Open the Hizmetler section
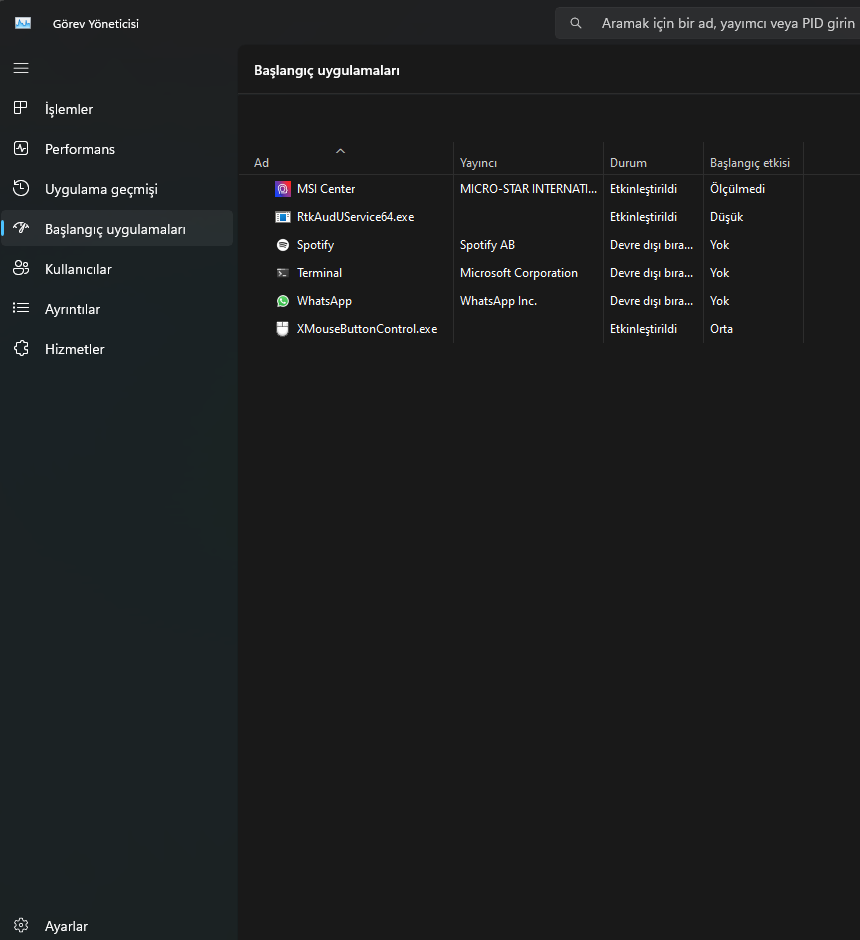860x940 pixels. [x=74, y=349]
